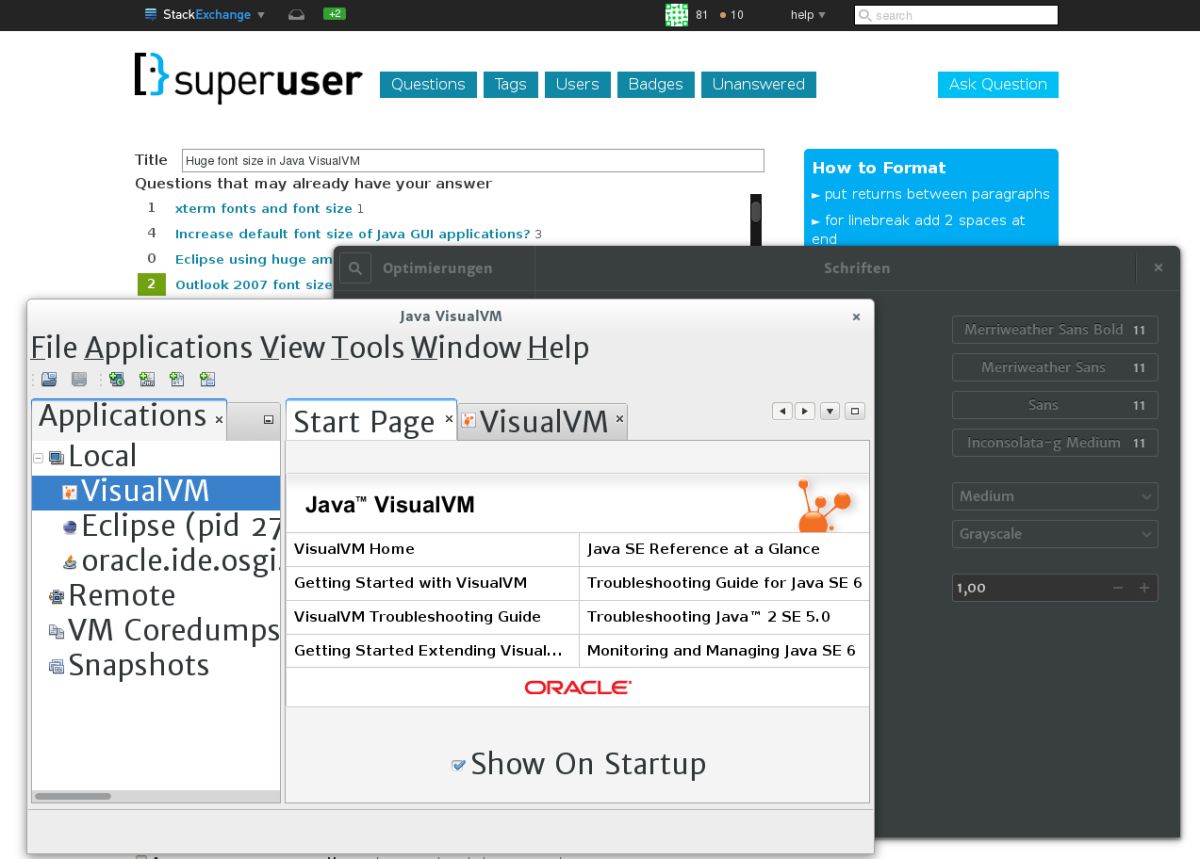Open the Unanswered questions page
This screenshot has width=1200, height=859.
758,85
